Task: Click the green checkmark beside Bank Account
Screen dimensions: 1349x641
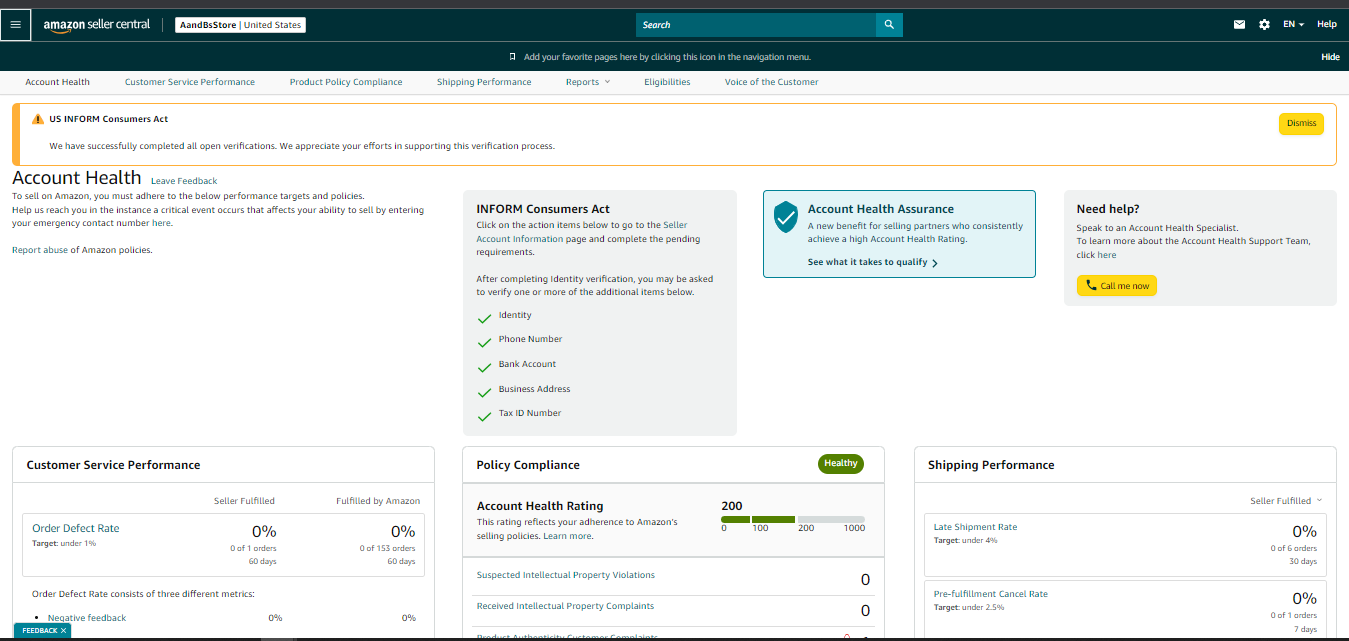Action: [x=485, y=367]
